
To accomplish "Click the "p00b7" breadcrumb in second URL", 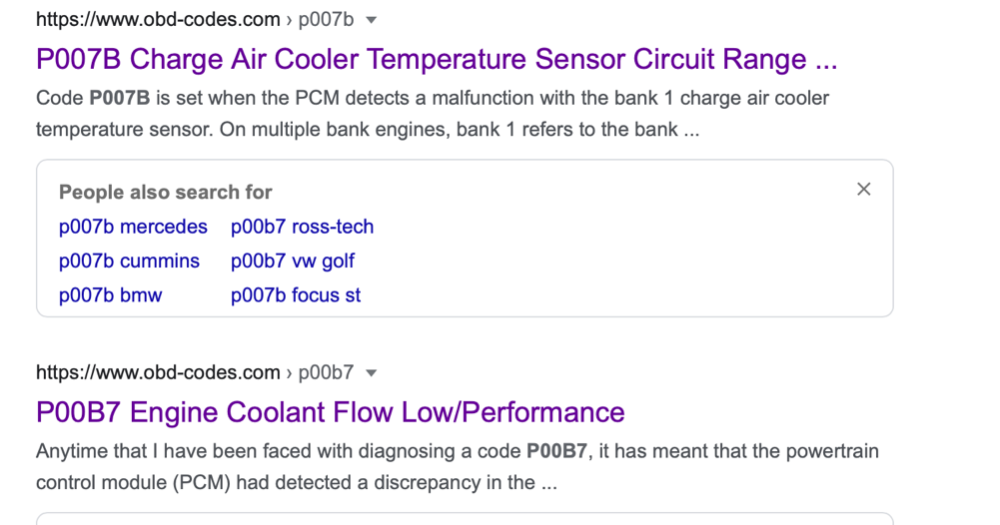I will [x=326, y=373].
